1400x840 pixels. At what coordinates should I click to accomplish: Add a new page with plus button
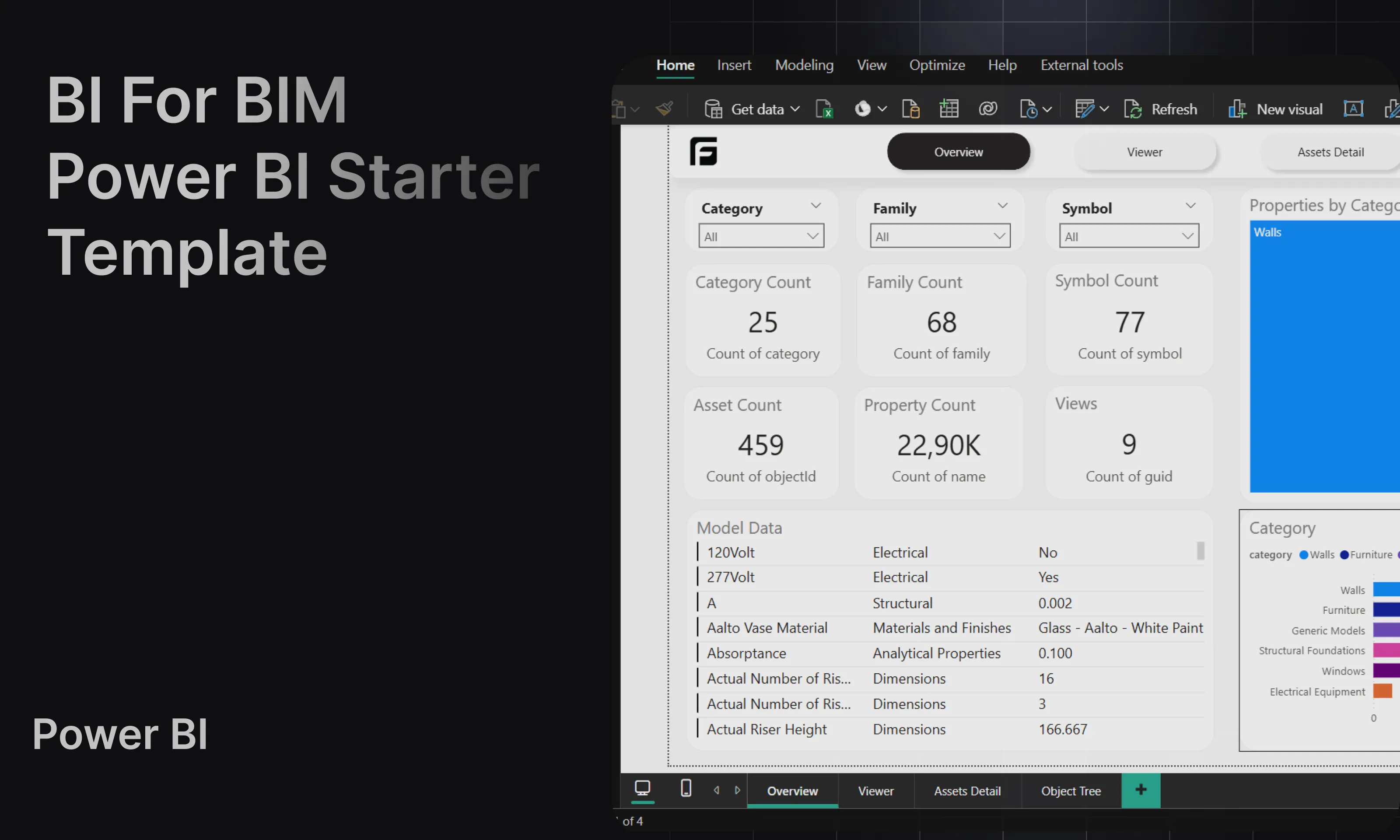pos(1141,790)
